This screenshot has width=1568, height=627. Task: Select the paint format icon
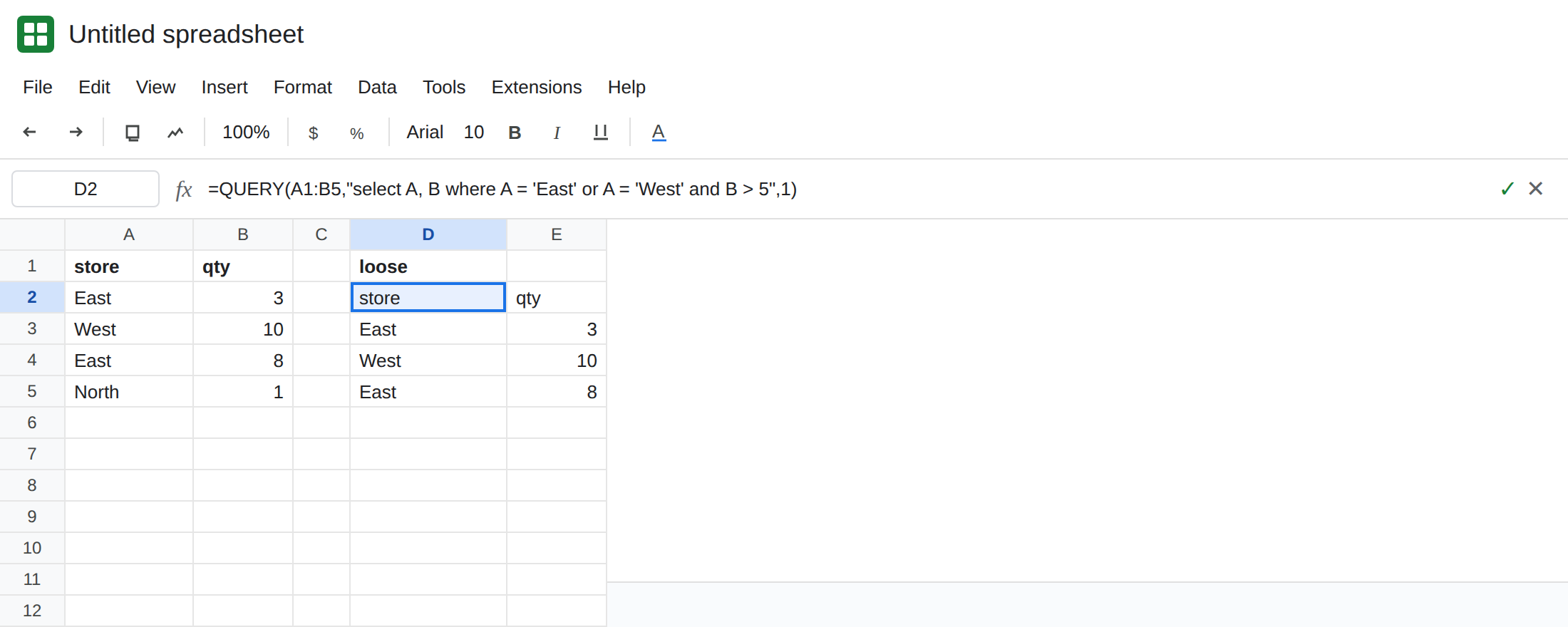coord(175,133)
